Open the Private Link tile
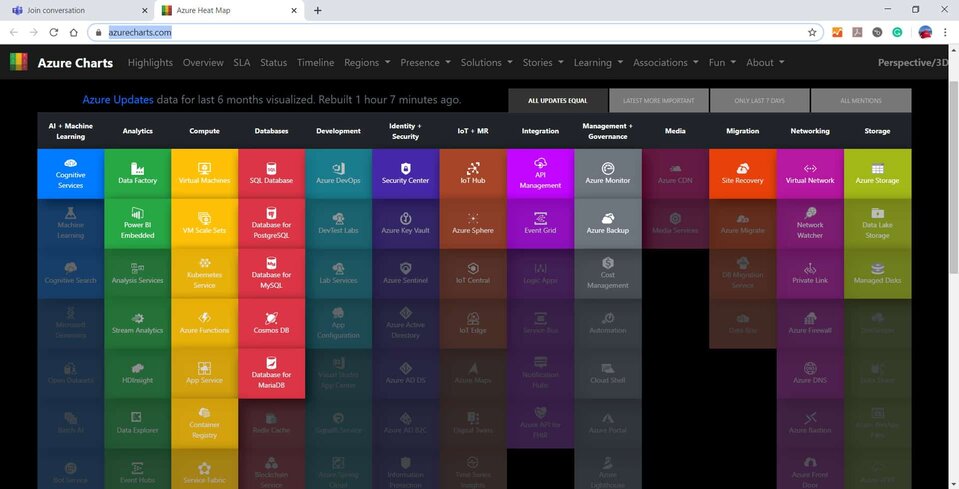This screenshot has height=489, width=959. (x=810, y=274)
